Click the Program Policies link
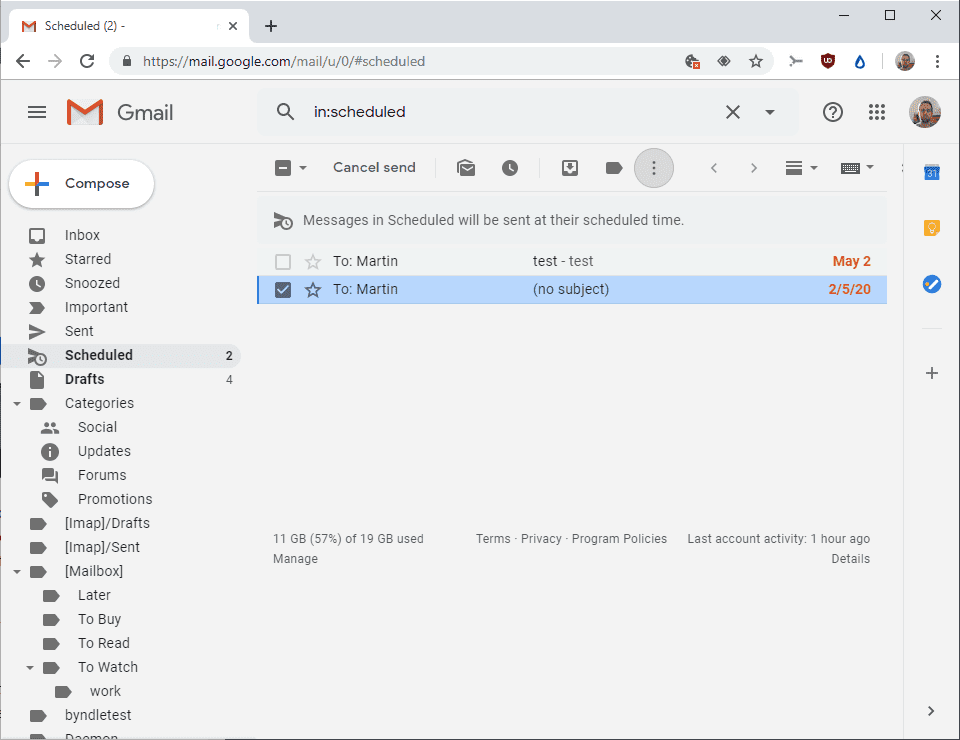960x740 pixels. coord(619,539)
